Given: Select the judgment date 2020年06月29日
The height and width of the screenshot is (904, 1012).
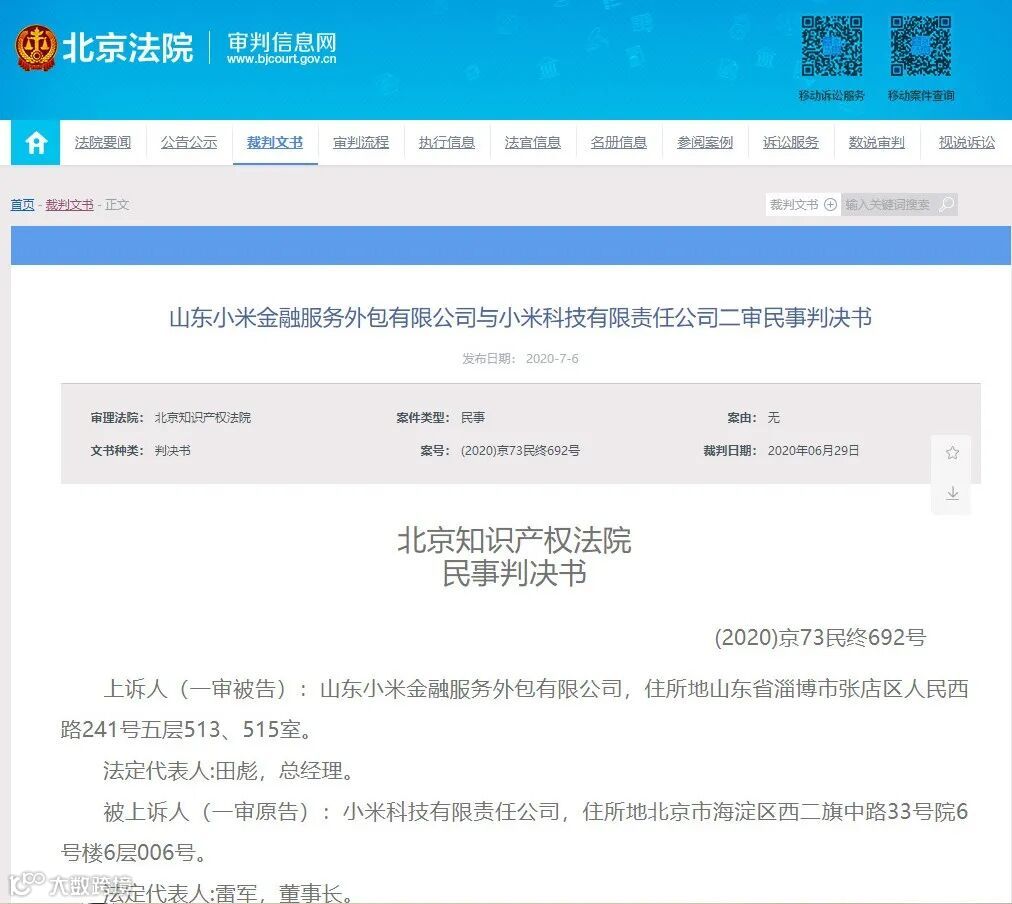Looking at the screenshot, I should point(813,450).
